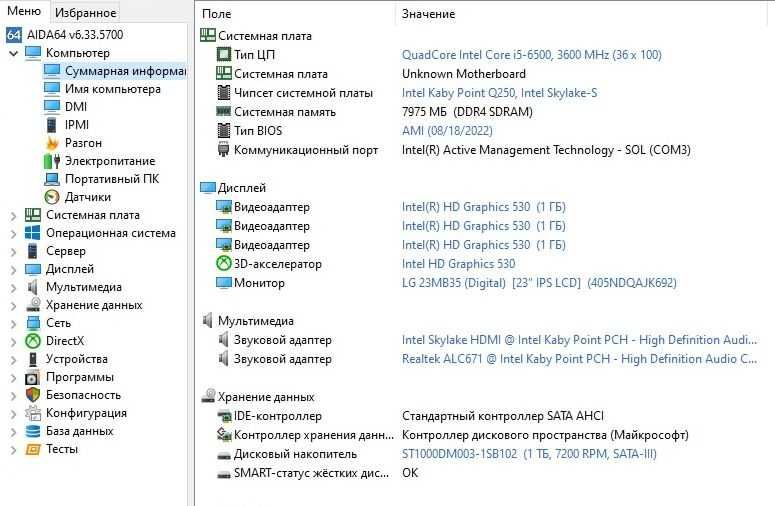This screenshot has width=775, height=506.
Task: Open the Realtek ALC671 audio adapter link
Action: (x=579, y=359)
